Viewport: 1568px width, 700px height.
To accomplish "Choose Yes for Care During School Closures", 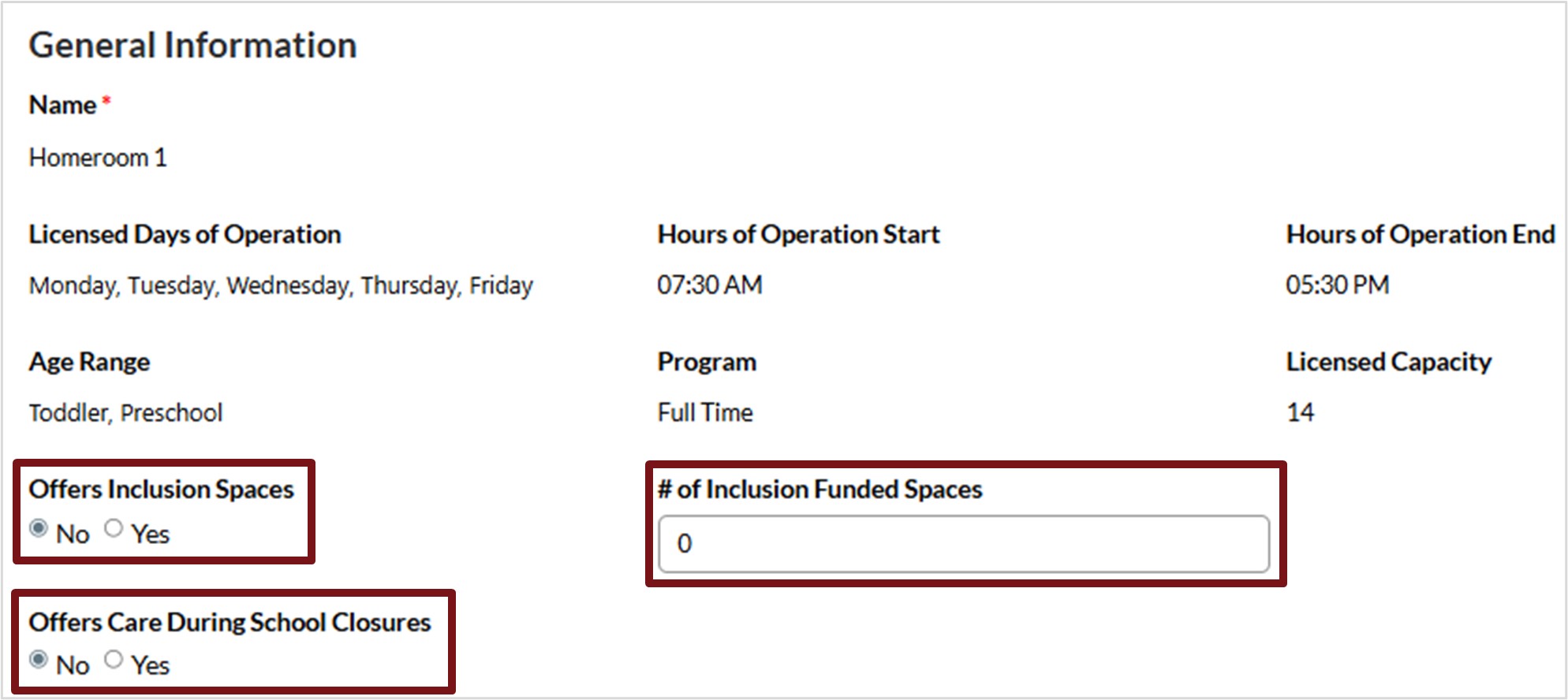I will [114, 659].
